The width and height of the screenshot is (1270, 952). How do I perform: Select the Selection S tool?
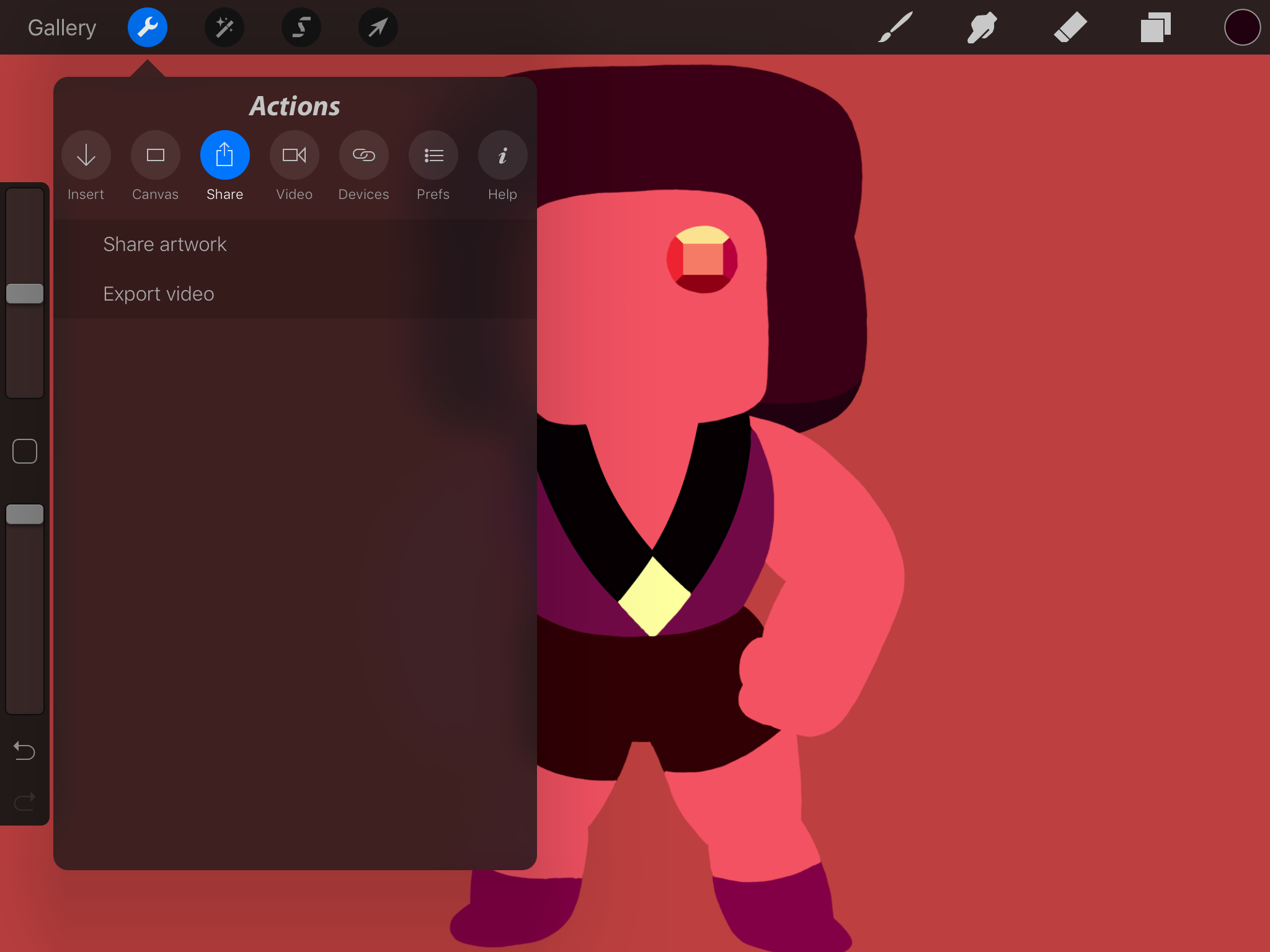(x=301, y=28)
